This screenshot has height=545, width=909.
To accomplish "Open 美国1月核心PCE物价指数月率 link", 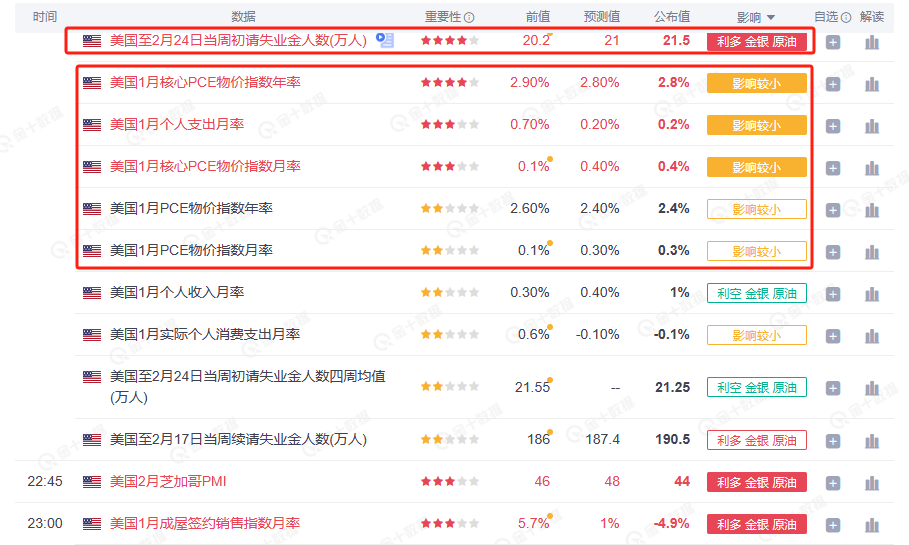I will (x=205, y=166).
